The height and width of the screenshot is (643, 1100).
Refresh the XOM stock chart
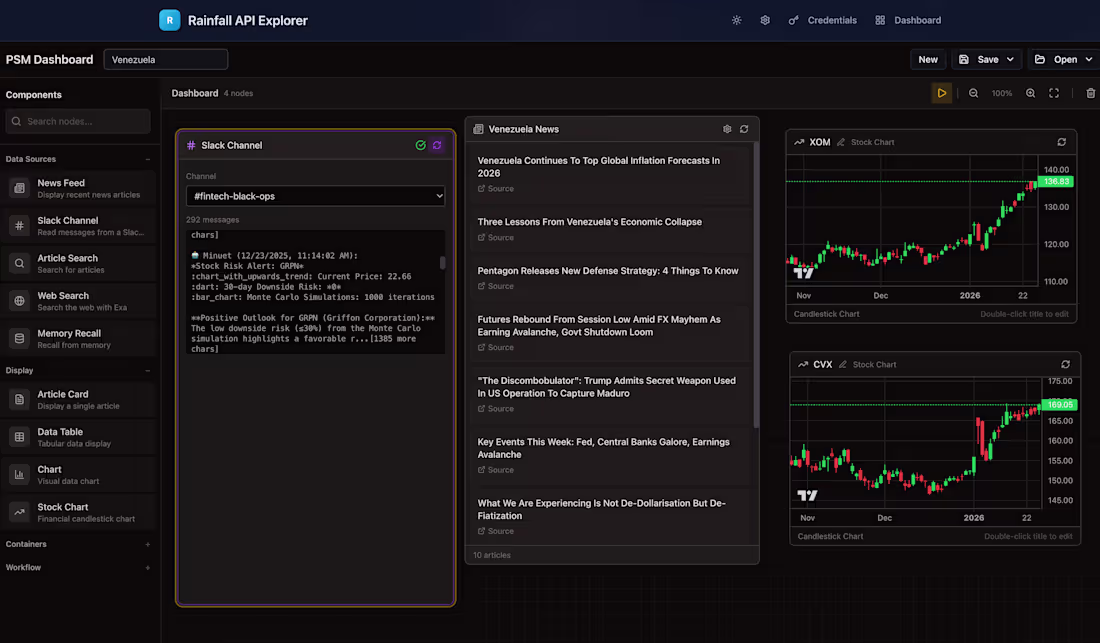1062,142
